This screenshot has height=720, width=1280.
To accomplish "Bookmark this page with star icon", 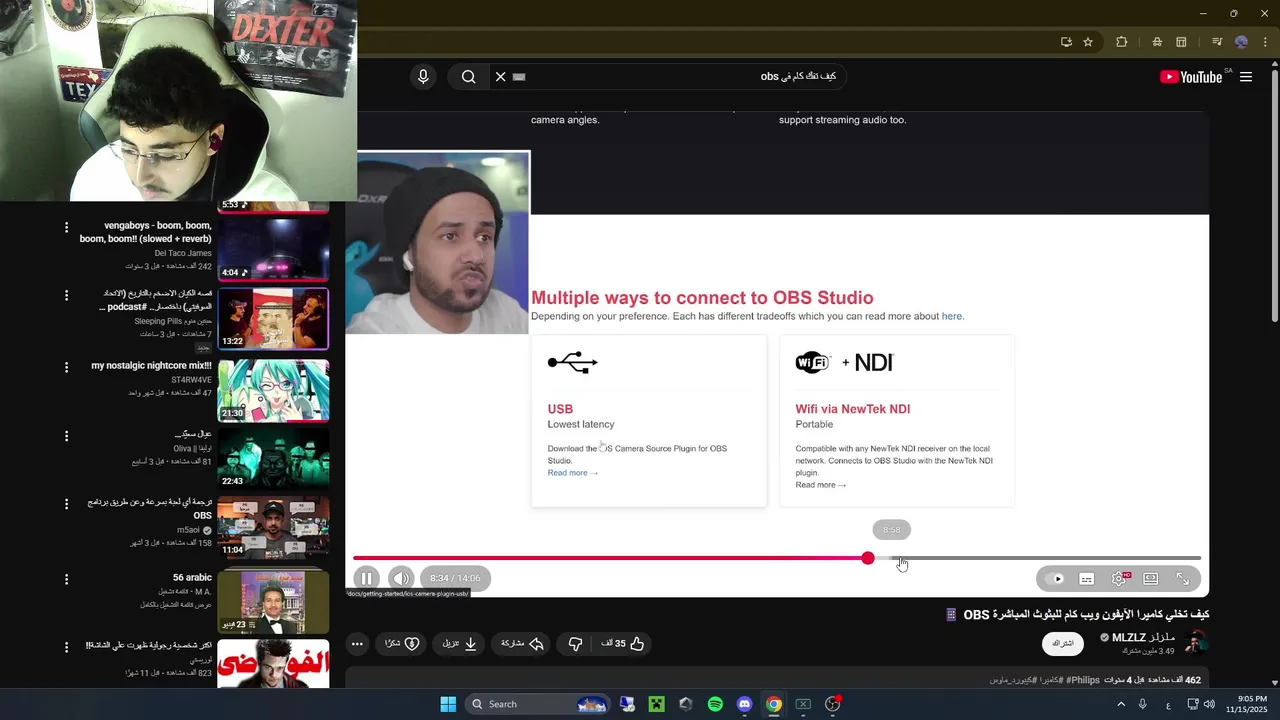I will [1088, 42].
